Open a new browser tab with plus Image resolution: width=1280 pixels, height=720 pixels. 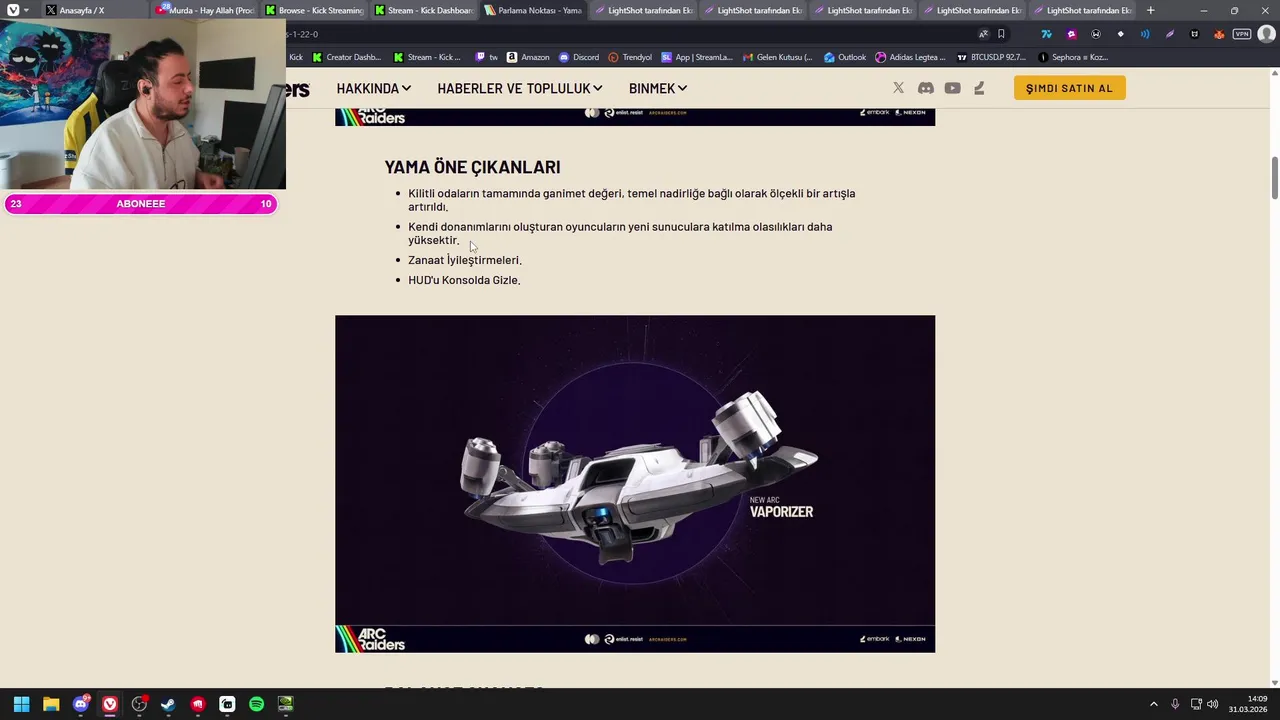[1150, 10]
